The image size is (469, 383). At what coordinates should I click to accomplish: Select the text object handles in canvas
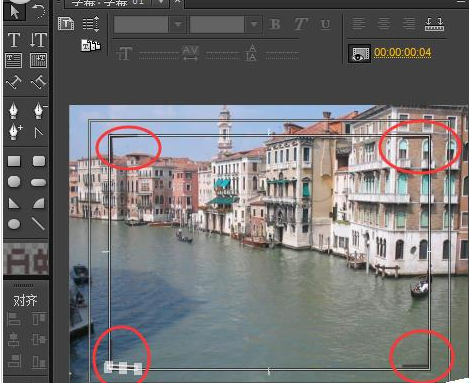point(123,368)
